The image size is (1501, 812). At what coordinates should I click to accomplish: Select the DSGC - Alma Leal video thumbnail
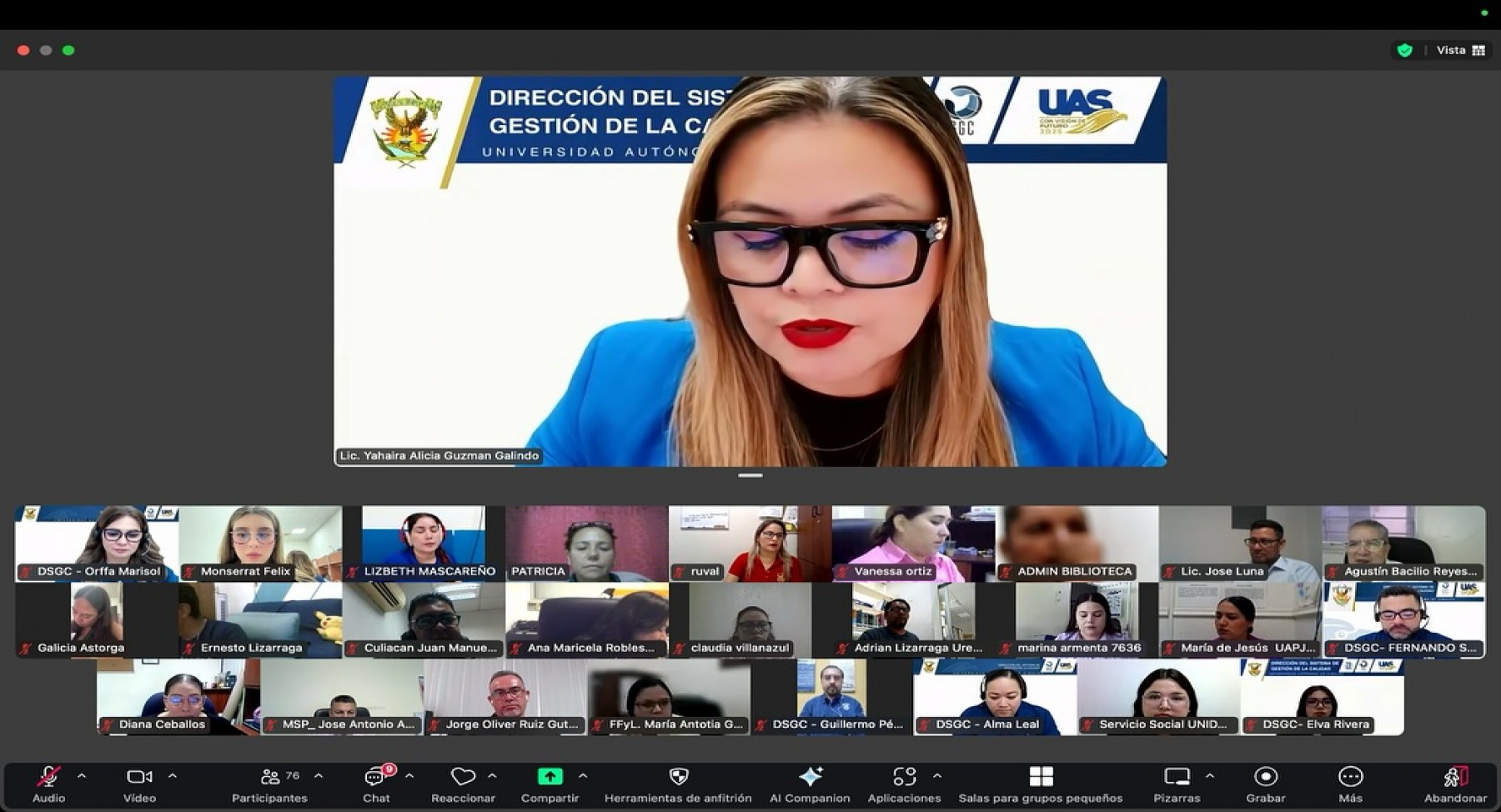coord(995,697)
